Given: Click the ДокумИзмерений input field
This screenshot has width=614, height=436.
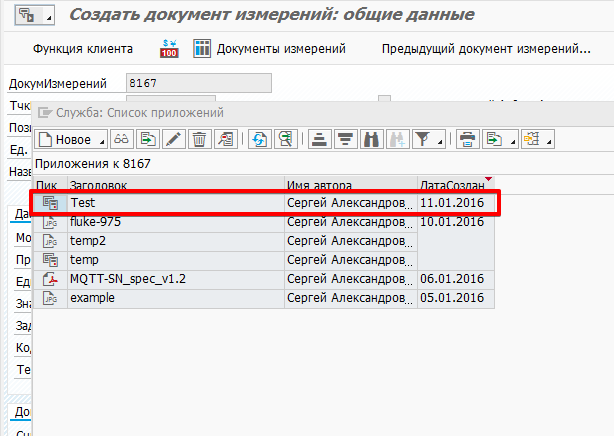Looking at the screenshot, I should (x=198, y=84).
